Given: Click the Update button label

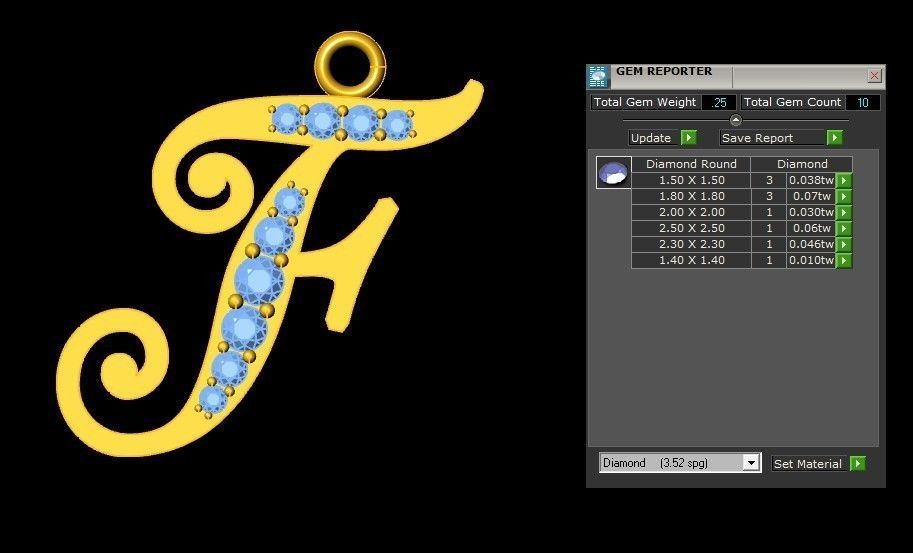Looking at the screenshot, I should point(654,138).
